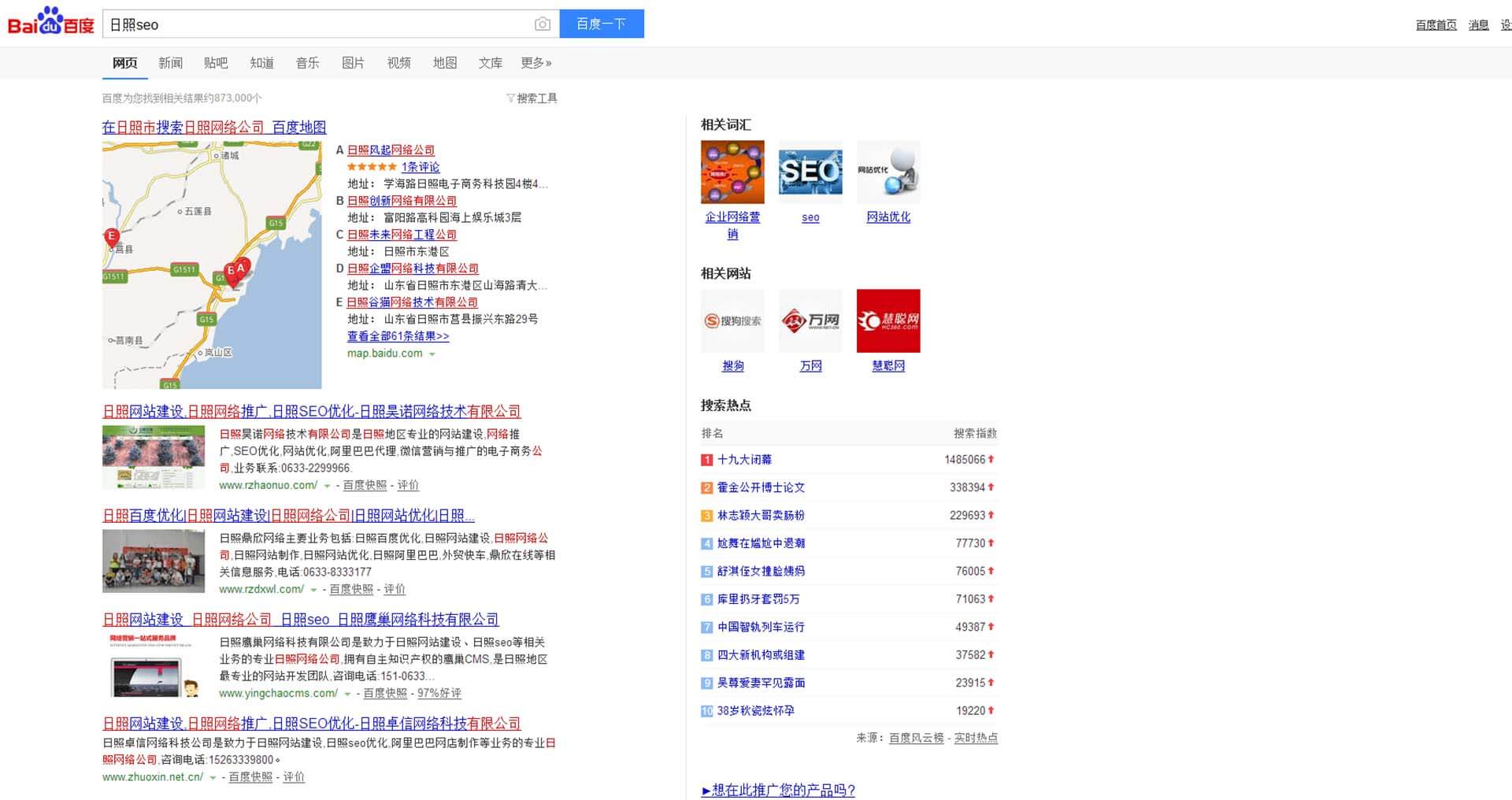Screen dimensions: 1512x800
Task: Click the 百度风云榜 source link
Action: tap(916, 739)
